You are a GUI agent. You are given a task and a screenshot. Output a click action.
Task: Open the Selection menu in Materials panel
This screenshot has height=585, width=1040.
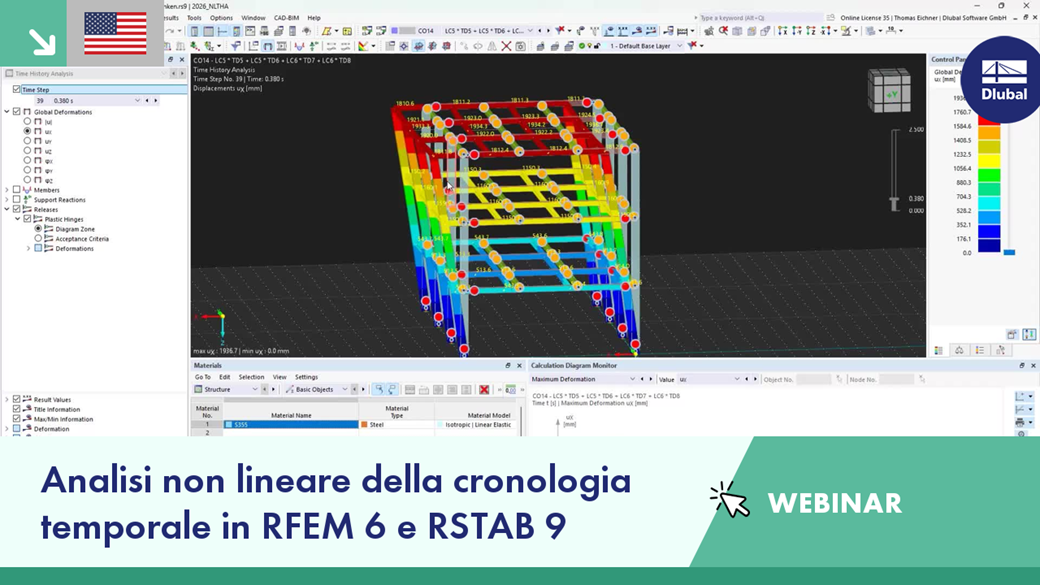(251, 377)
